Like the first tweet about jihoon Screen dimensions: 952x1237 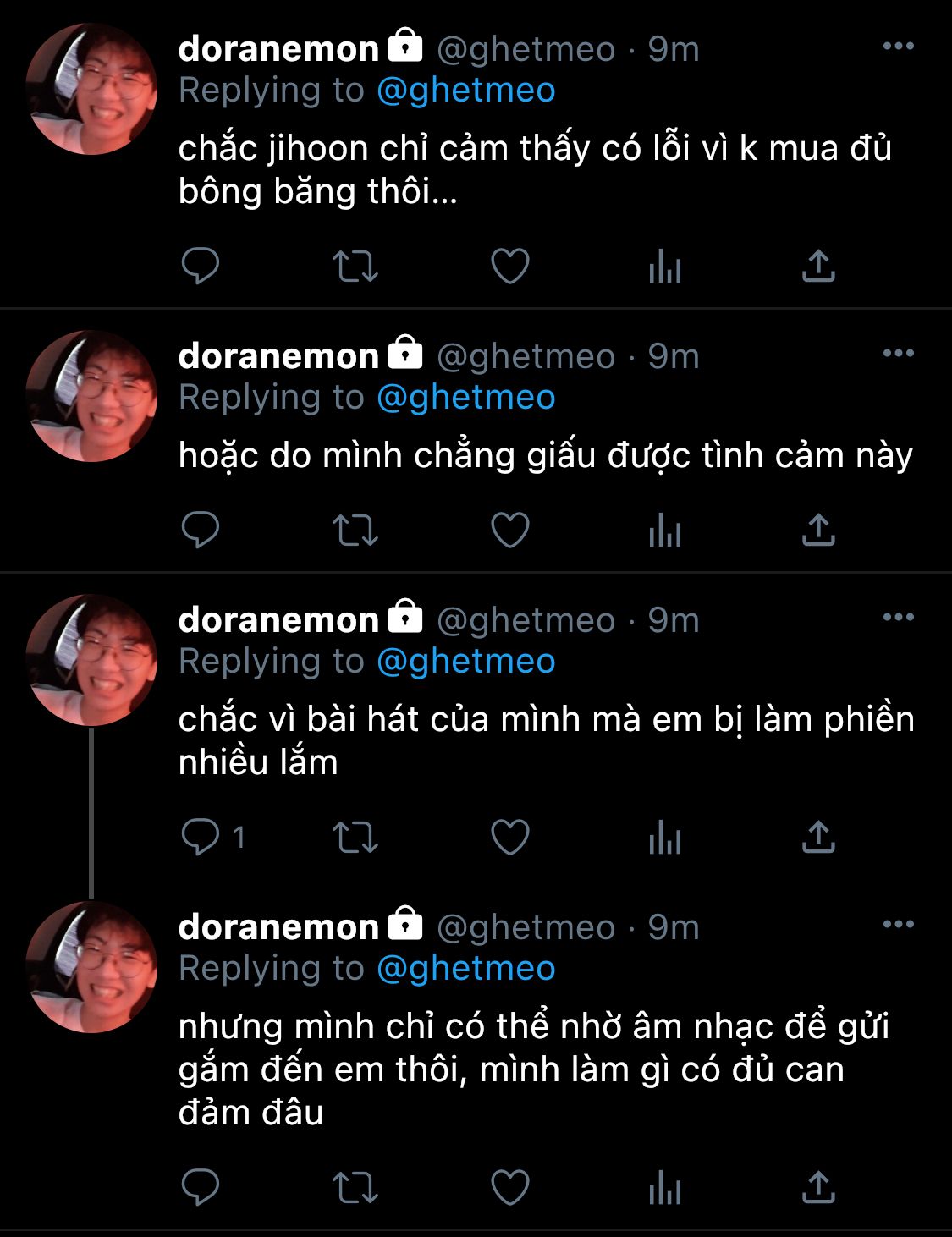[510, 267]
